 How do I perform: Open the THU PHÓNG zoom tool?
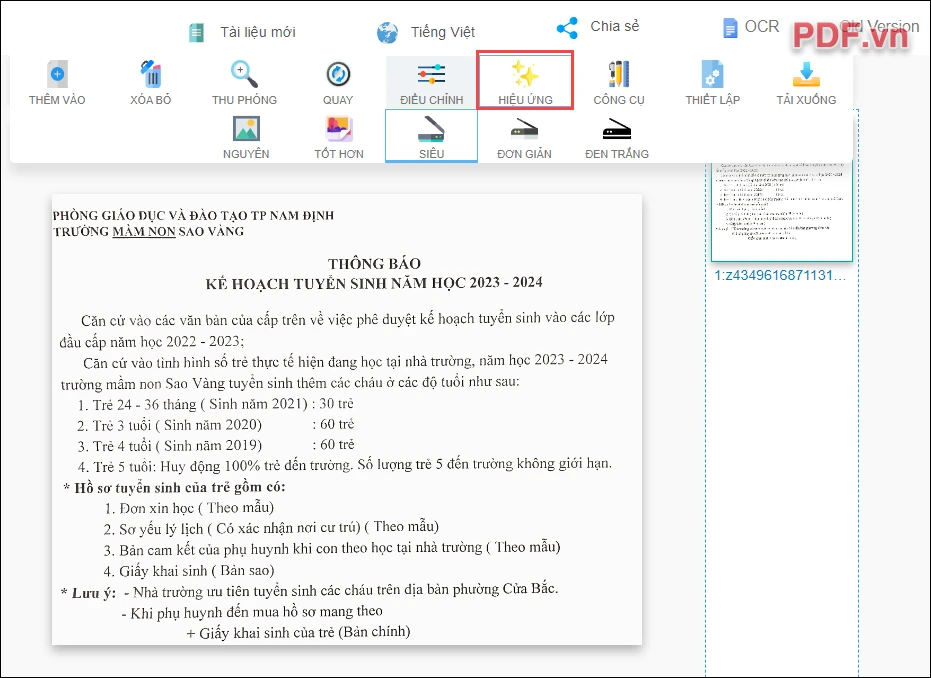[244, 83]
